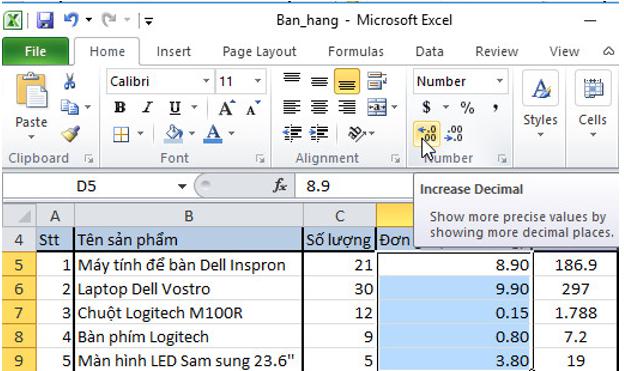The width and height of the screenshot is (624, 371).
Task: Toggle Italic formatting
Action: tap(147, 107)
